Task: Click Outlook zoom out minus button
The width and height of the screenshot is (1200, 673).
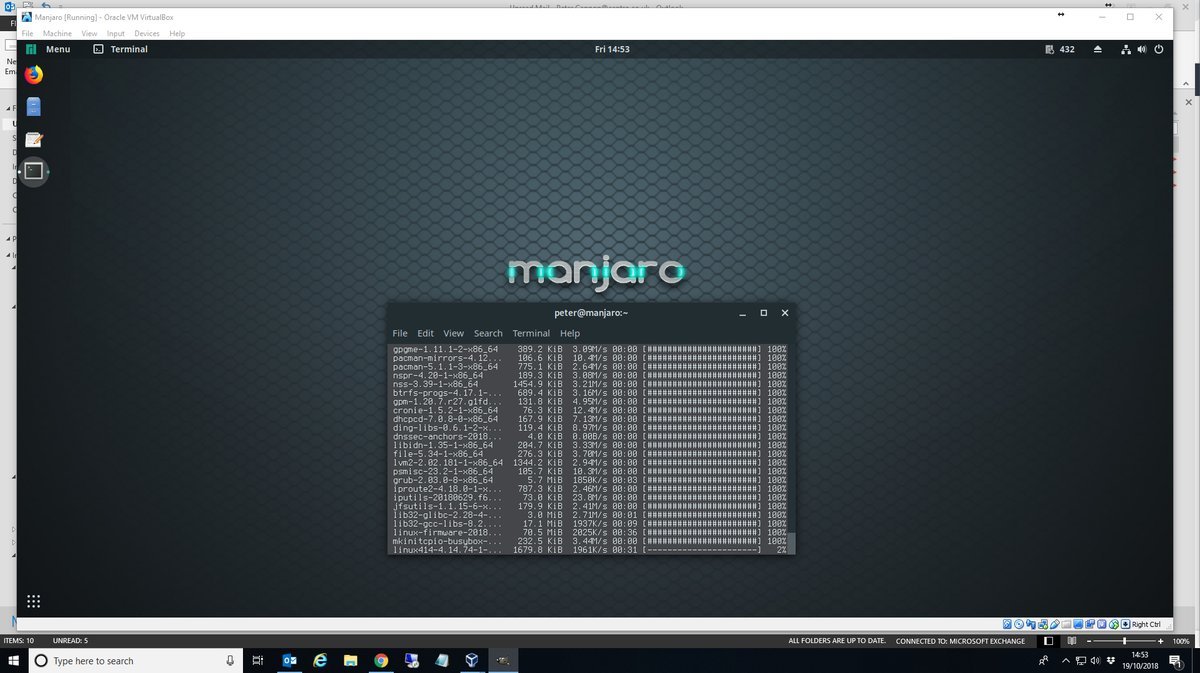Action: (x=1088, y=640)
